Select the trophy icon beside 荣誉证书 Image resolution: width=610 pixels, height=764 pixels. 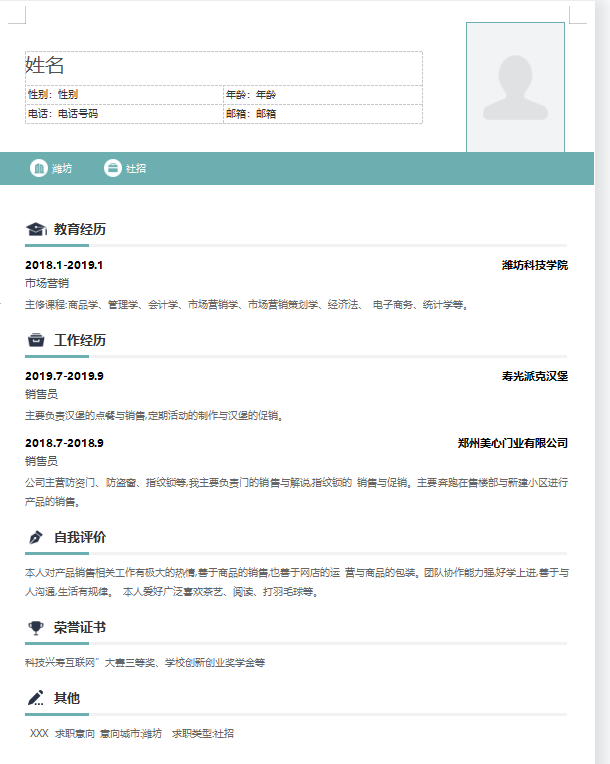pos(36,628)
